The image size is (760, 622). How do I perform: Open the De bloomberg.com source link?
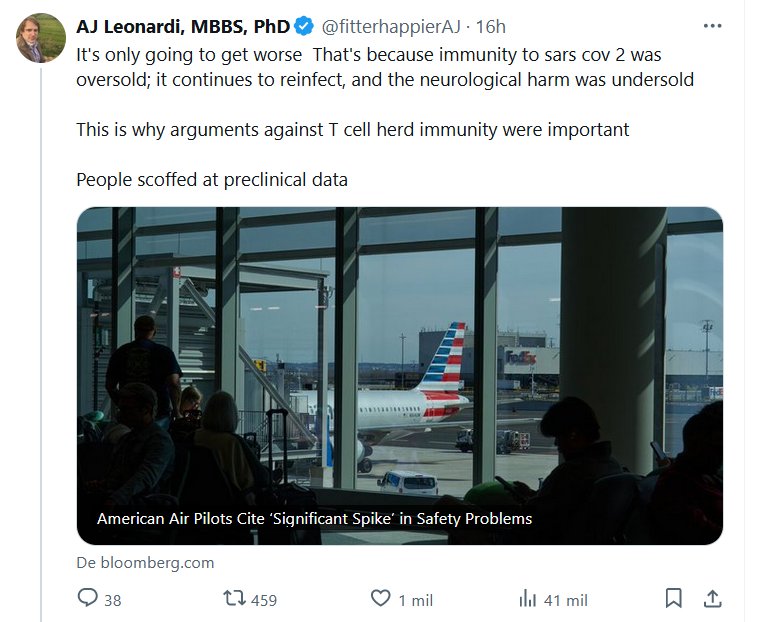[145, 562]
